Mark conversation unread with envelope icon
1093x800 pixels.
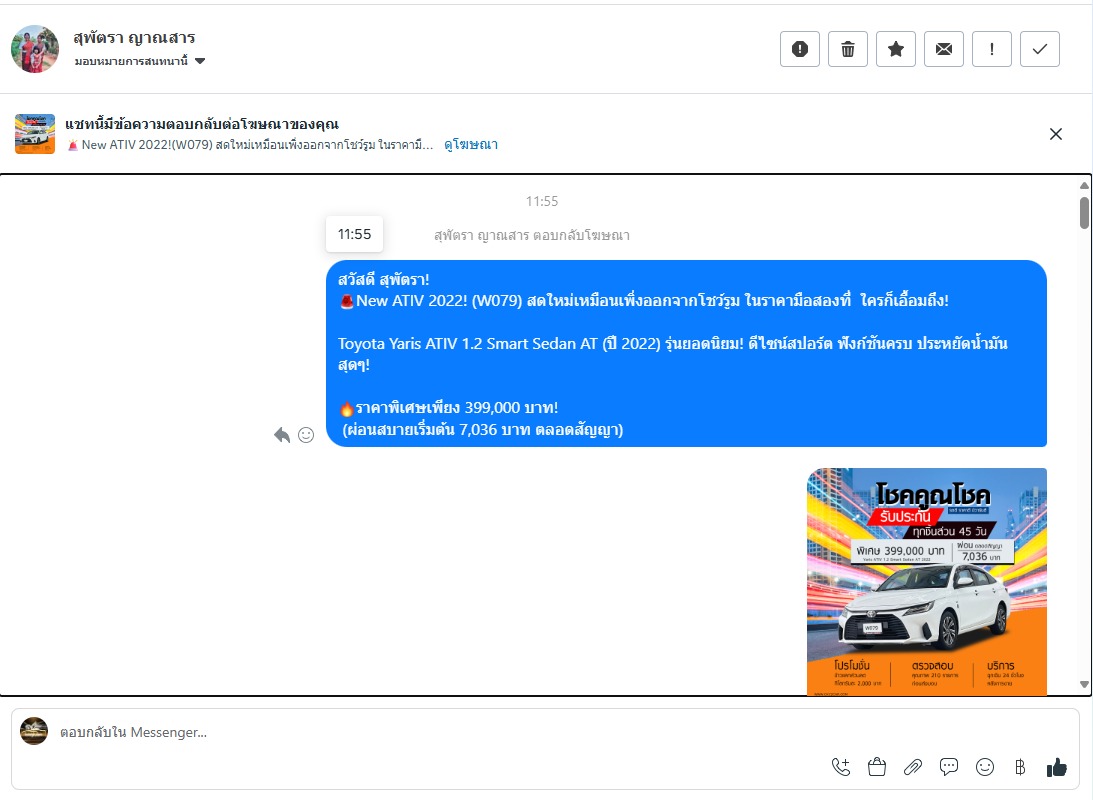pos(944,49)
